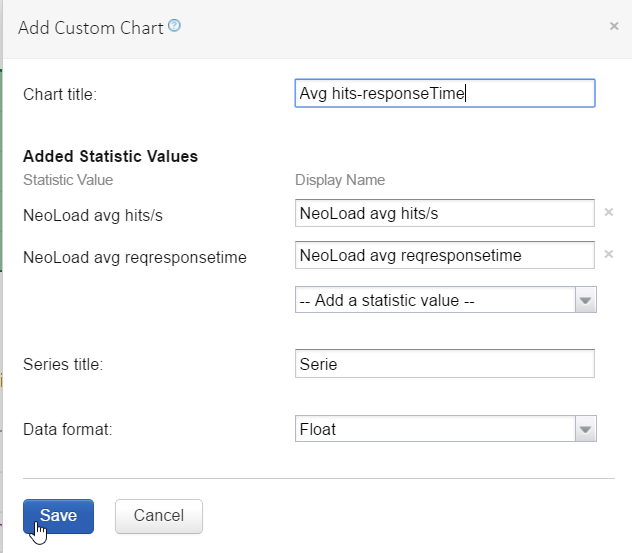The image size is (632, 553).
Task: Focus the NeoLoad avg hits/s display name field
Action: [445, 213]
